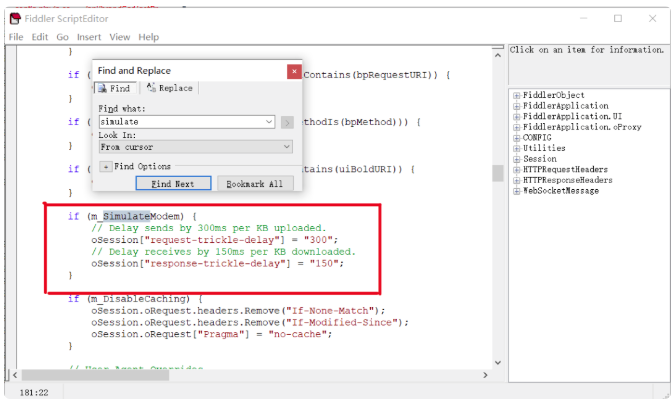The height and width of the screenshot is (404, 672).
Task: Select the HTTPResponseHeaders tree item
Action: click(567, 180)
